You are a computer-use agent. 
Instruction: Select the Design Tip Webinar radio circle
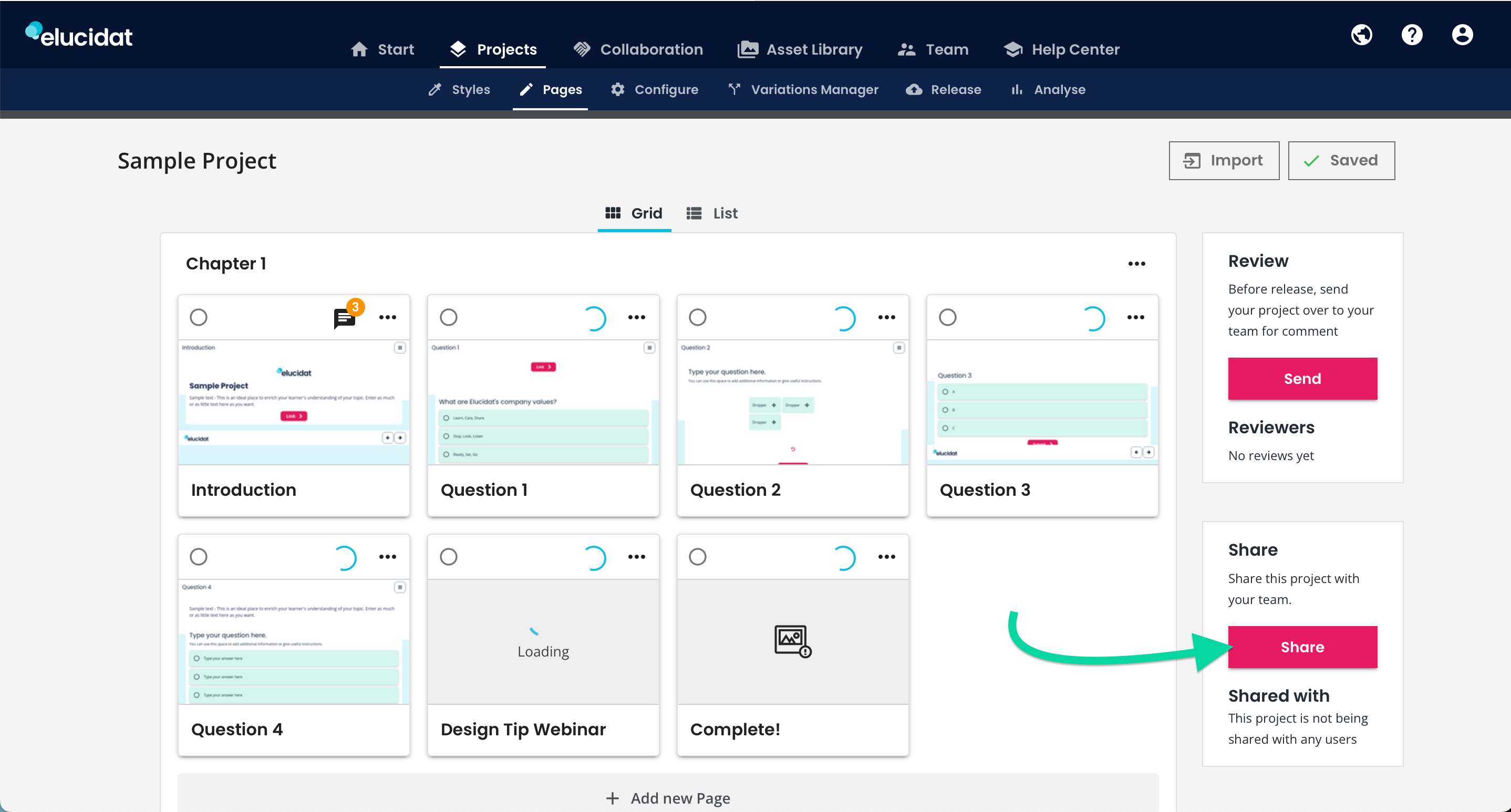click(x=448, y=557)
